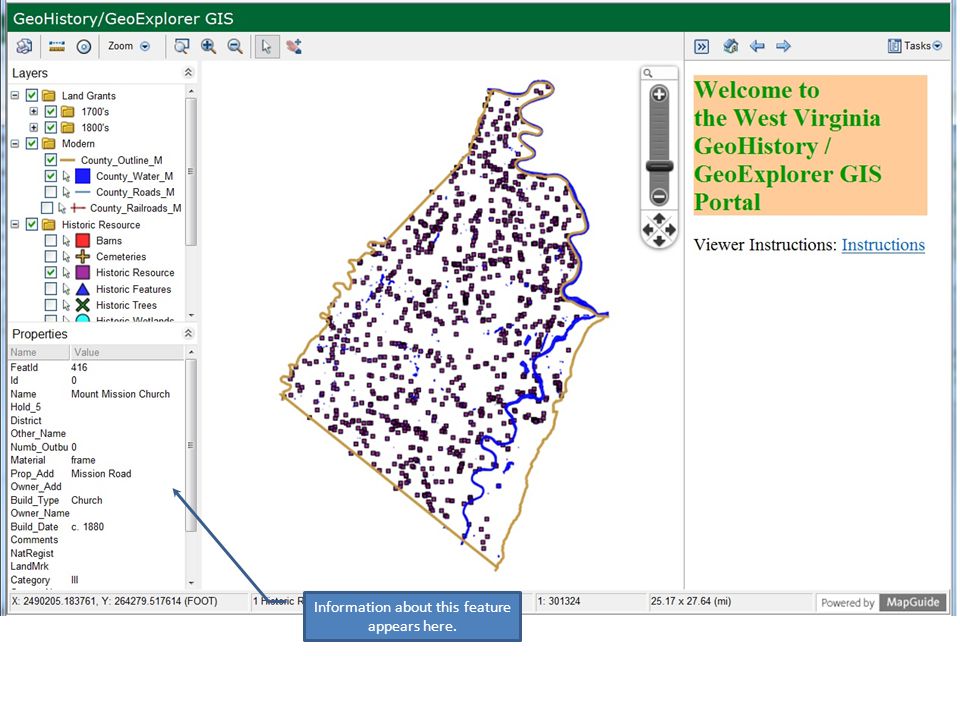Click the Layers panel vertical scrollbar
Viewport: 960px width, 720px height.
(191, 171)
